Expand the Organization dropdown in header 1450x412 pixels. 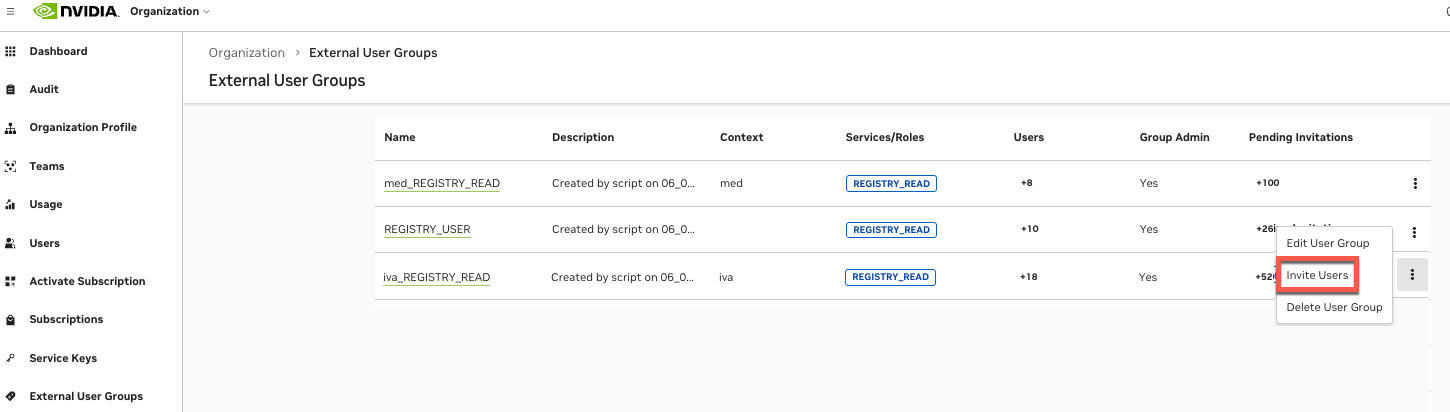[170, 11]
